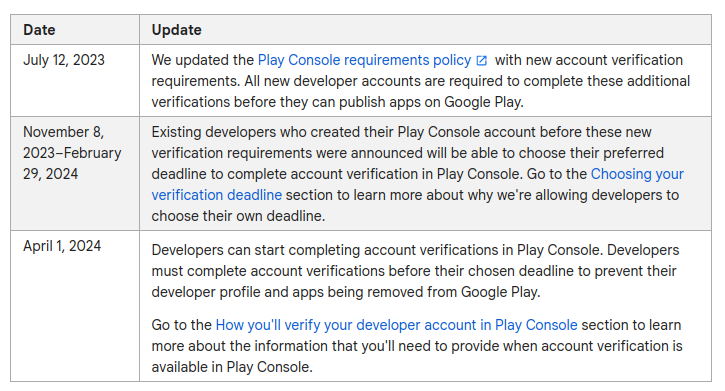
Task: Open the Choosing your verification deadline link
Action: [x=637, y=174]
